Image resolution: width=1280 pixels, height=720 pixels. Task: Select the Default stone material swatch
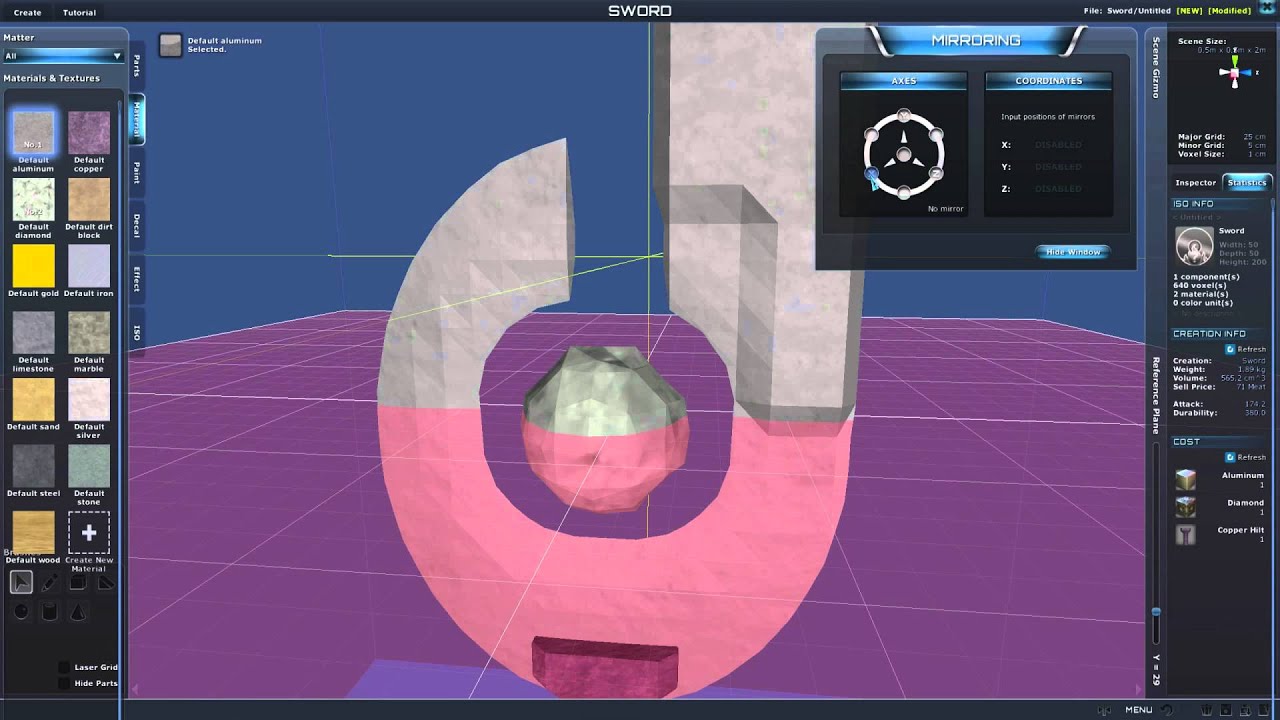[89, 466]
